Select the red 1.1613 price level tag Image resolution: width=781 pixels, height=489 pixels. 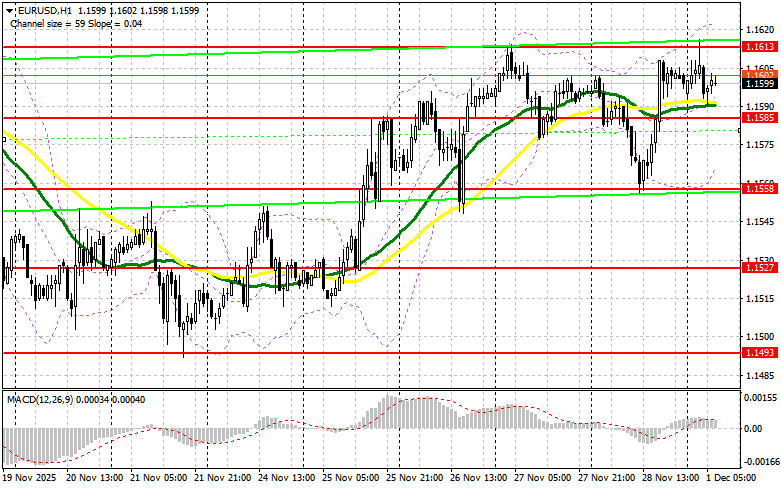(760, 47)
